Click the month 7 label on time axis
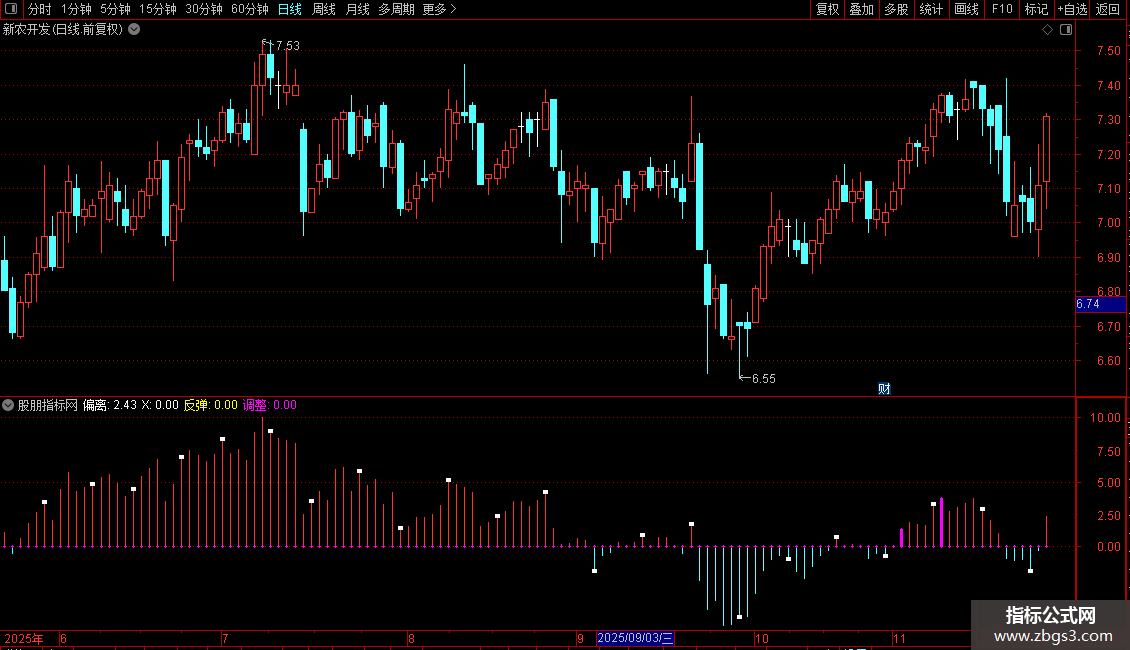Screen dimensions: 1130x650 coord(226,638)
